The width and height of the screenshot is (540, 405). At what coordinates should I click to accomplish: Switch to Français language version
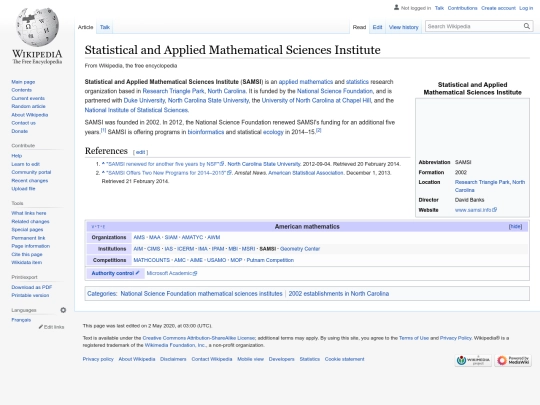(x=21, y=320)
